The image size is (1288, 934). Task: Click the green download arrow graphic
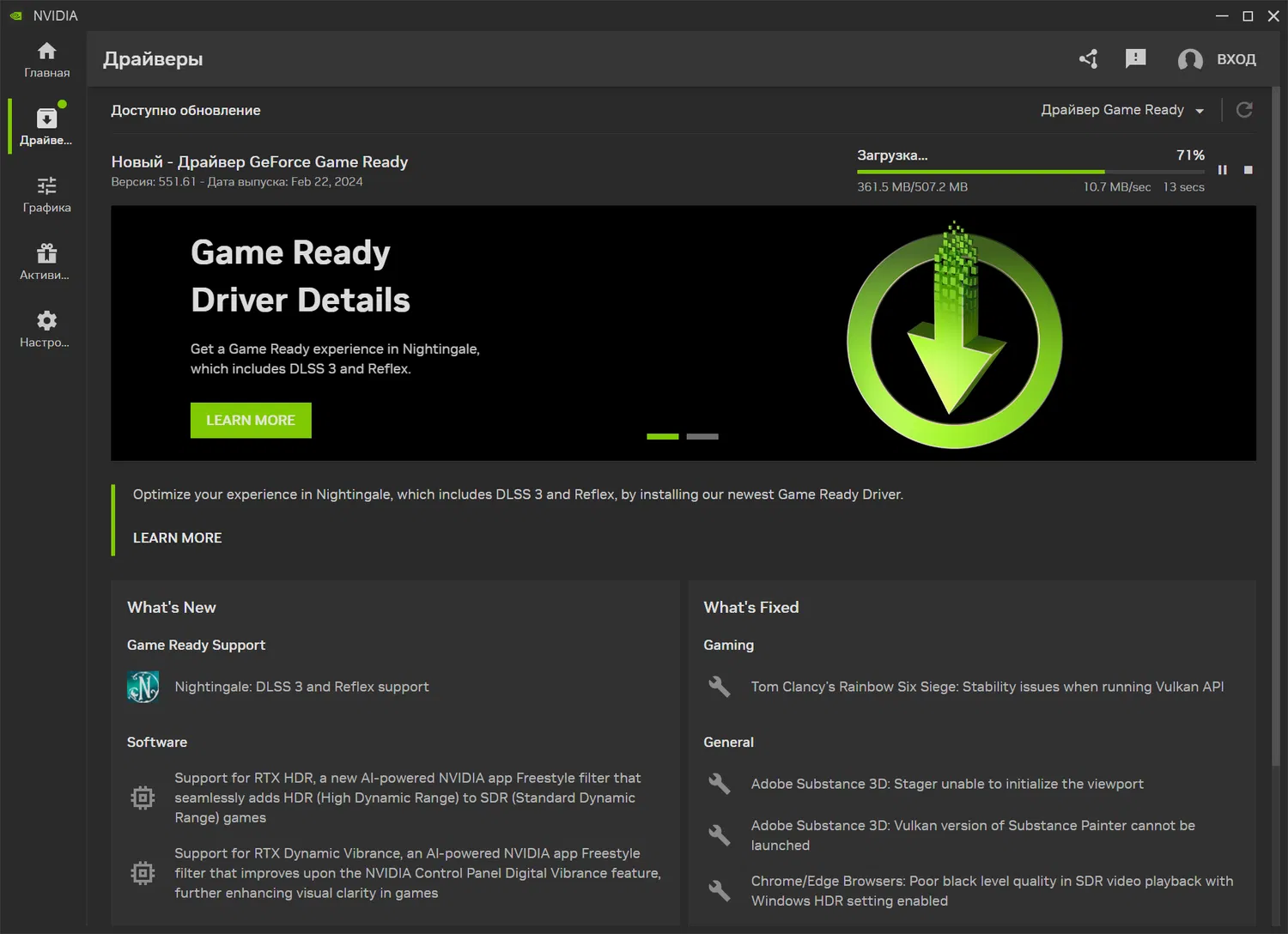[955, 336]
